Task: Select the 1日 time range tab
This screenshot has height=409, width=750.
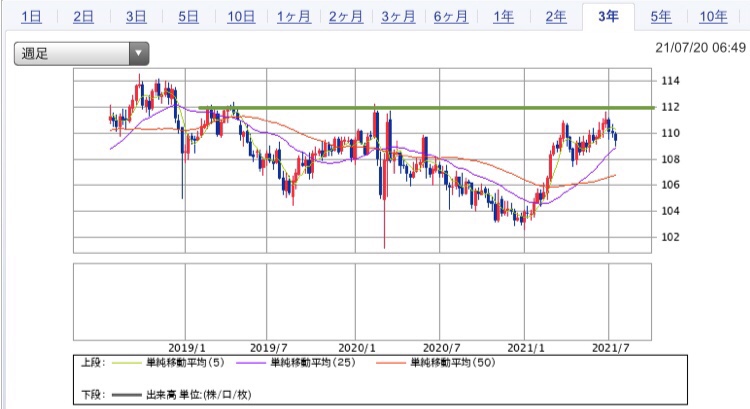Action: [x=31, y=17]
